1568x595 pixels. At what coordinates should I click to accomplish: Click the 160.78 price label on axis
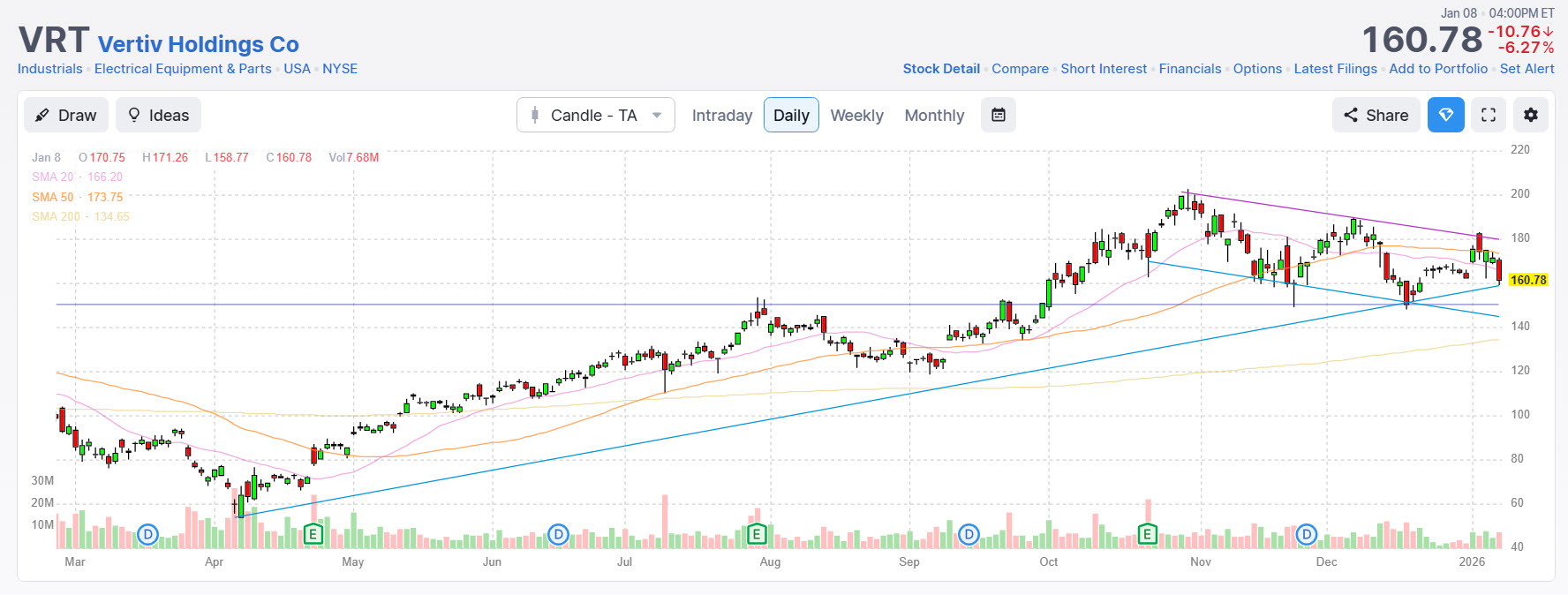point(1527,280)
